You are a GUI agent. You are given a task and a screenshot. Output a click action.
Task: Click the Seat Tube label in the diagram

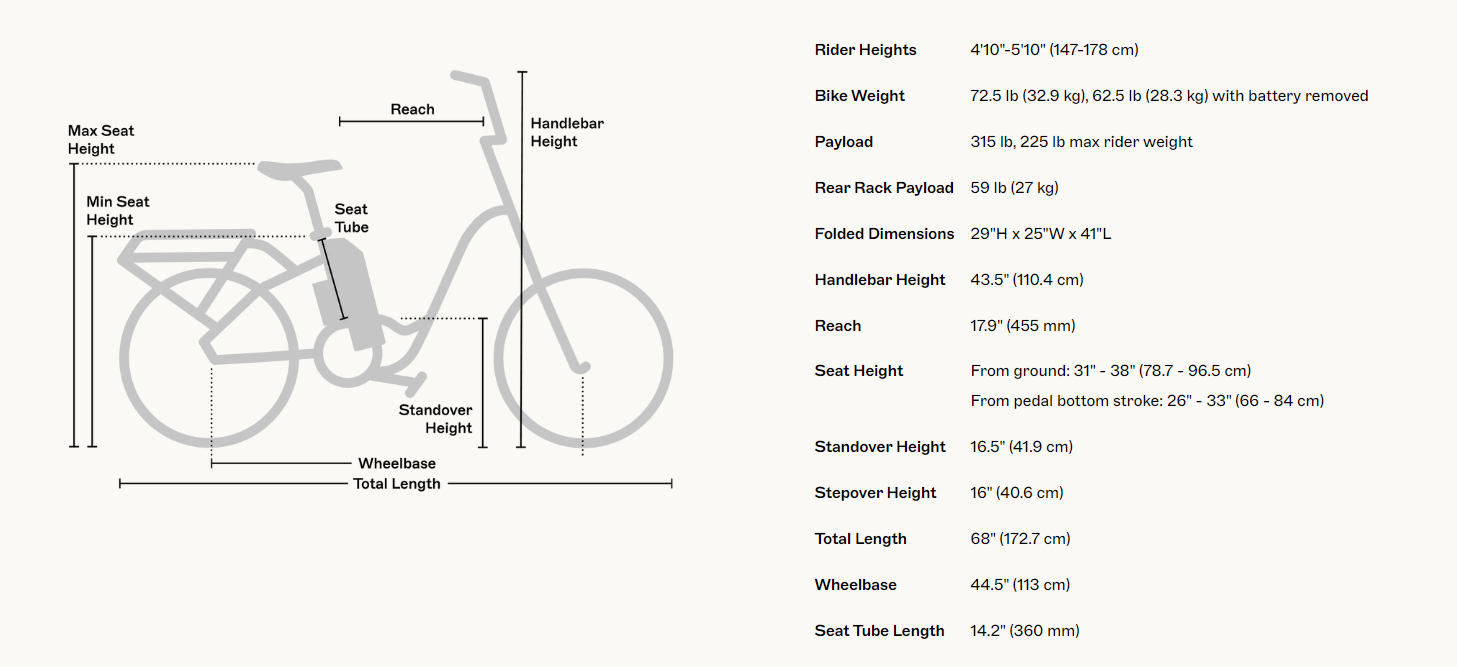coord(351,218)
